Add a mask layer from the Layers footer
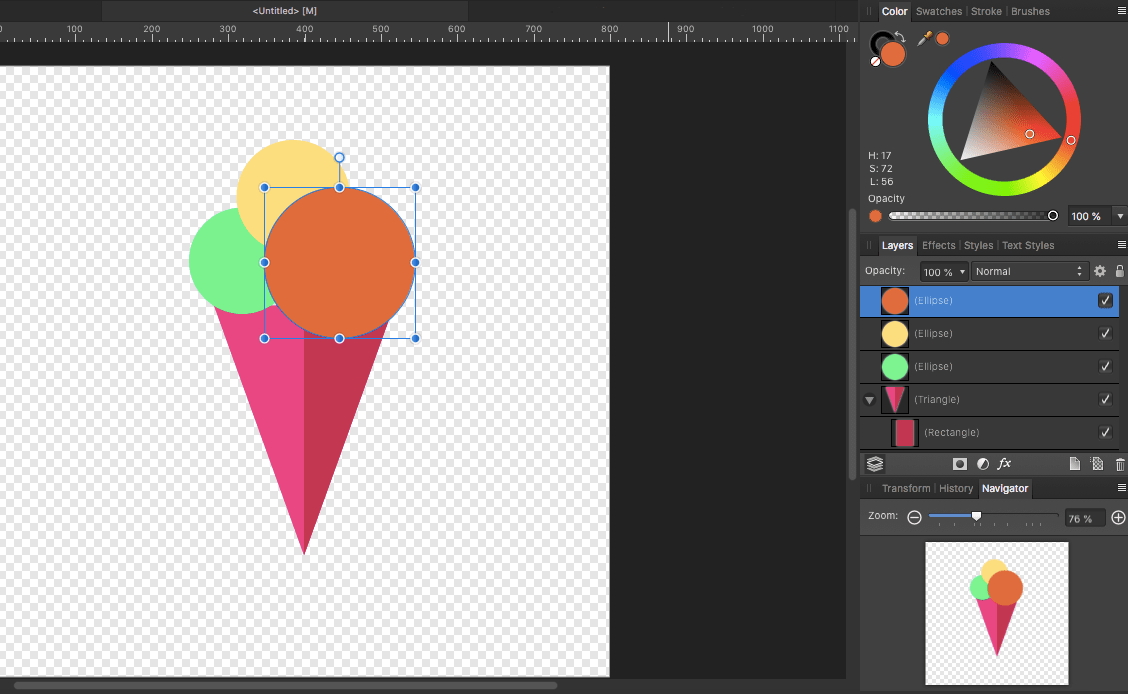The height and width of the screenshot is (694, 1128). (960, 464)
